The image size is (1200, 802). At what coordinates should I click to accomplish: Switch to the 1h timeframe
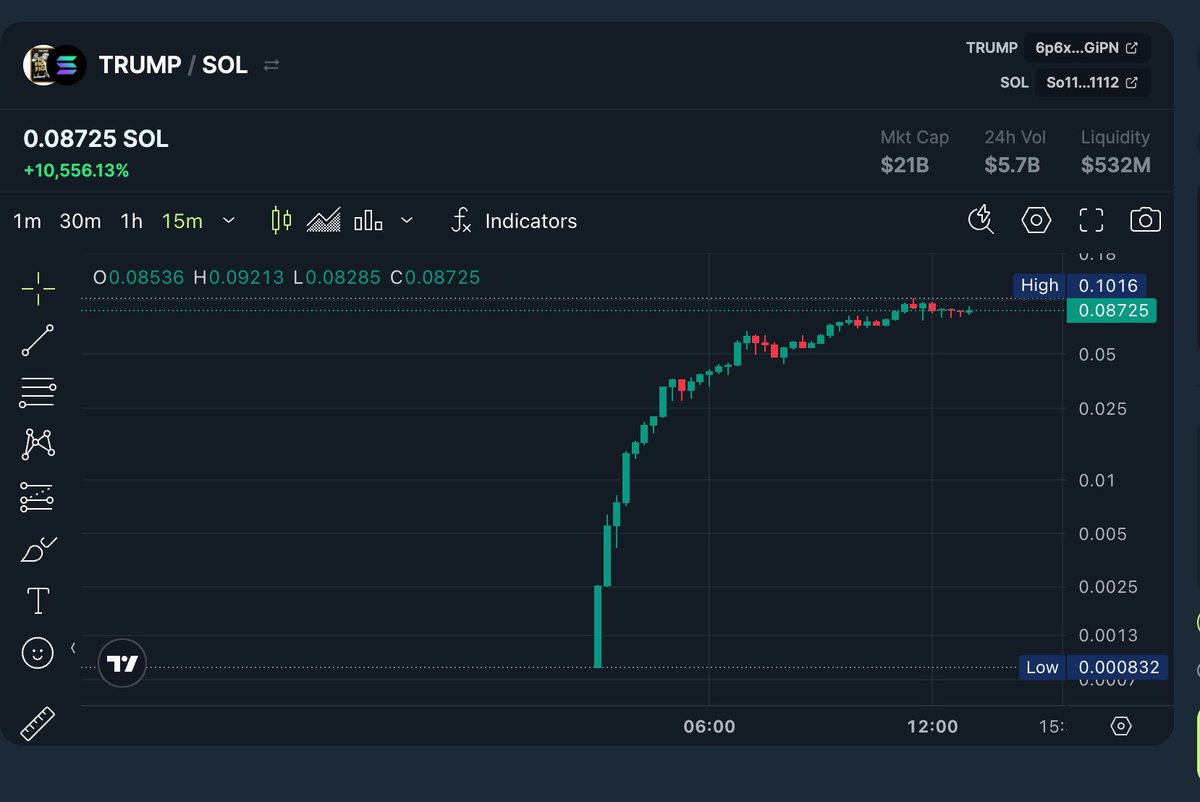pyautogui.click(x=132, y=221)
